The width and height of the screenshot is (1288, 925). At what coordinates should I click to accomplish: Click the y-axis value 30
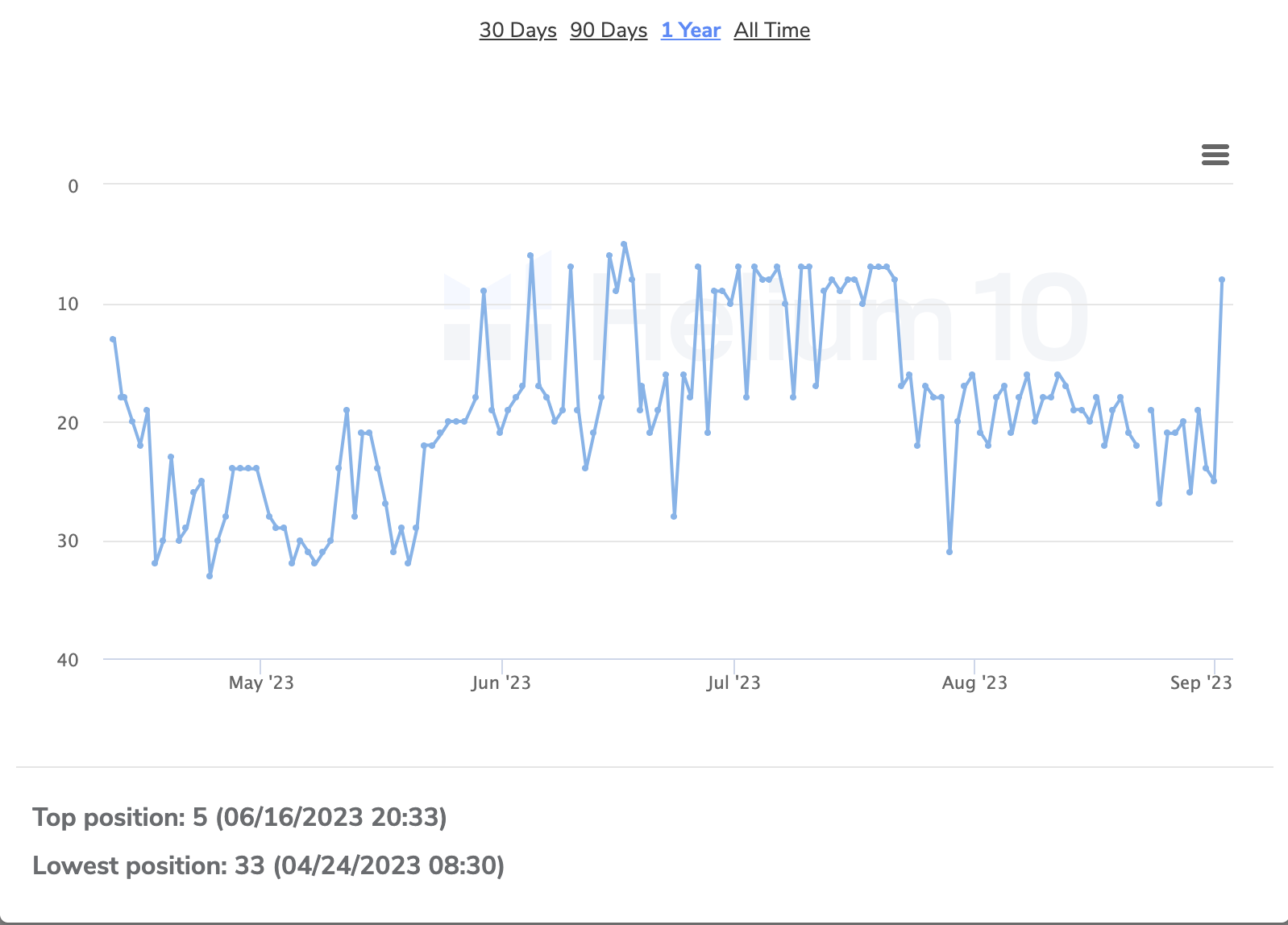(x=68, y=541)
